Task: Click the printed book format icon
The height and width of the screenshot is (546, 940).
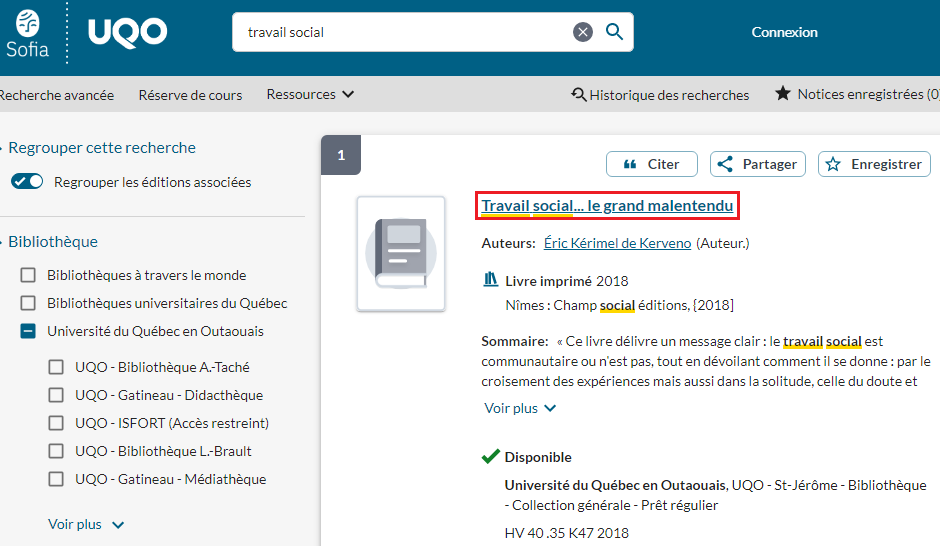Action: tap(490, 279)
